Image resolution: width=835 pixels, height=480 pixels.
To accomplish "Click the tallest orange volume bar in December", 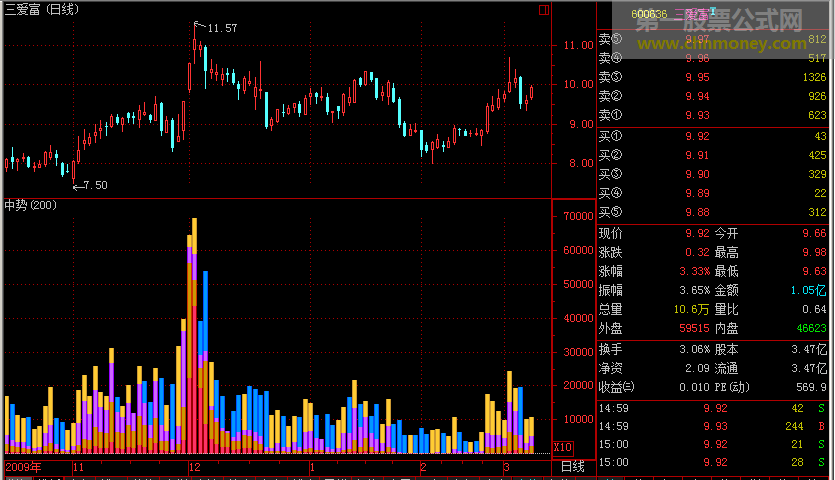I will [194, 226].
